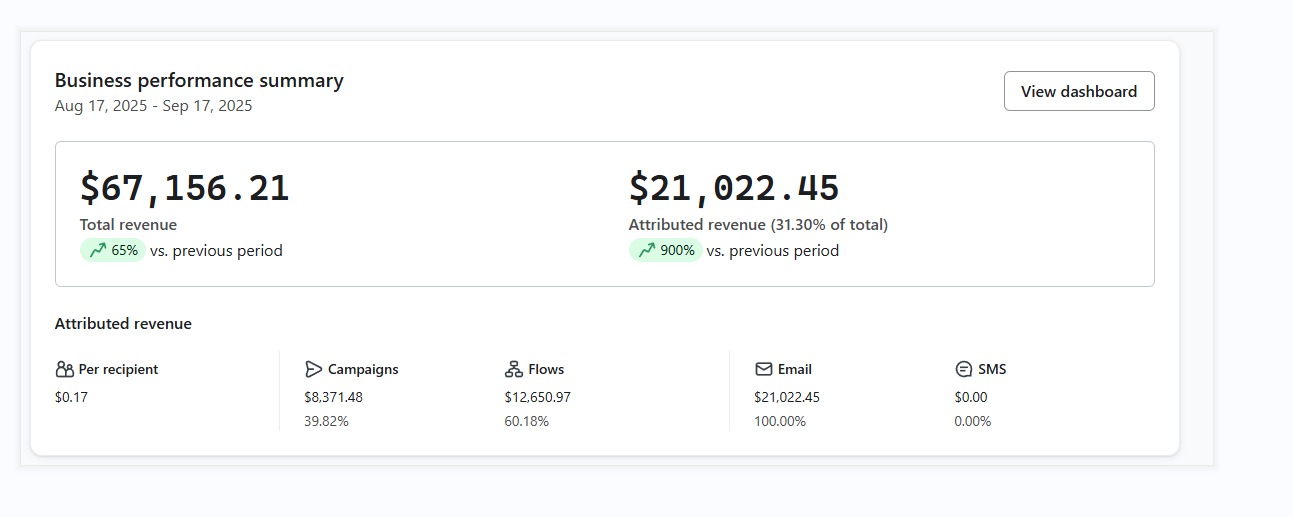The image size is (1293, 517).
Task: Click the Attributed revenue section heading
Action: [123, 324]
